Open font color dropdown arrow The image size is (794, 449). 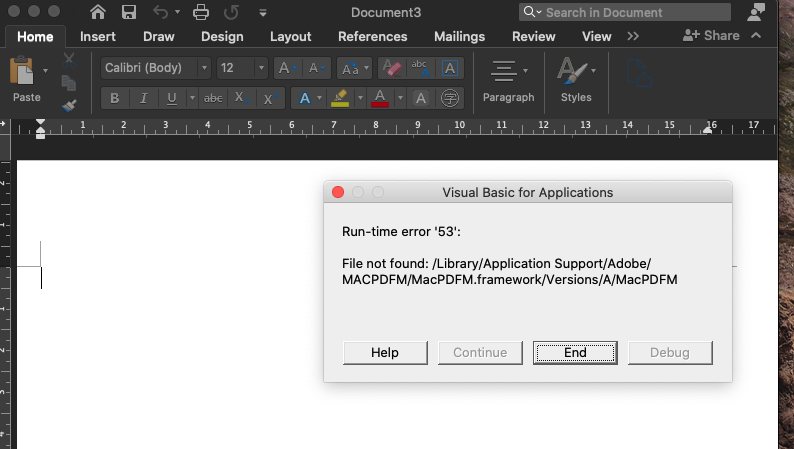(400, 98)
